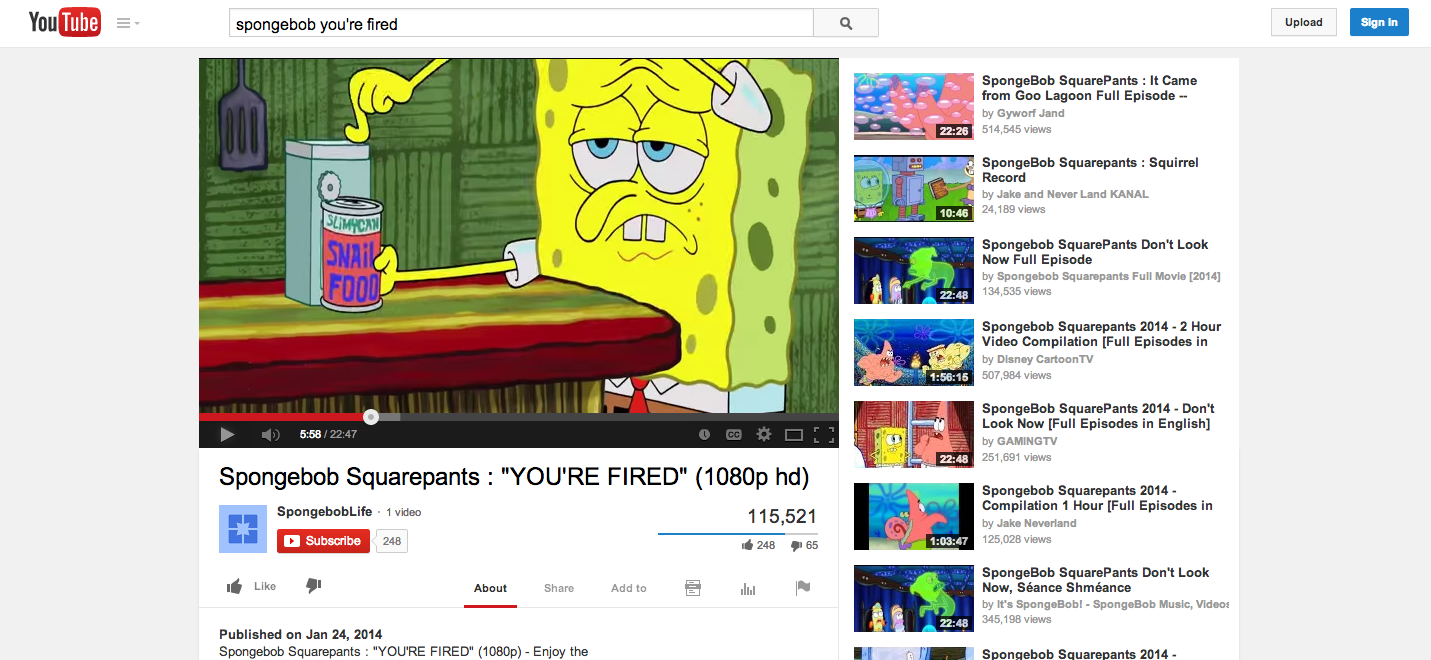Click the magnifying glass search button
The width and height of the screenshot is (1431, 660).
(x=846, y=23)
